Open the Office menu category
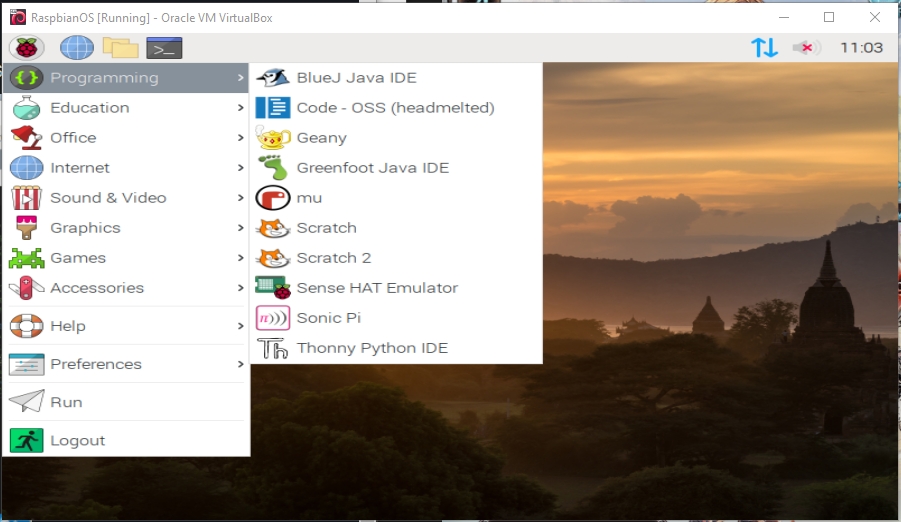The width and height of the screenshot is (901, 522). tap(73, 138)
